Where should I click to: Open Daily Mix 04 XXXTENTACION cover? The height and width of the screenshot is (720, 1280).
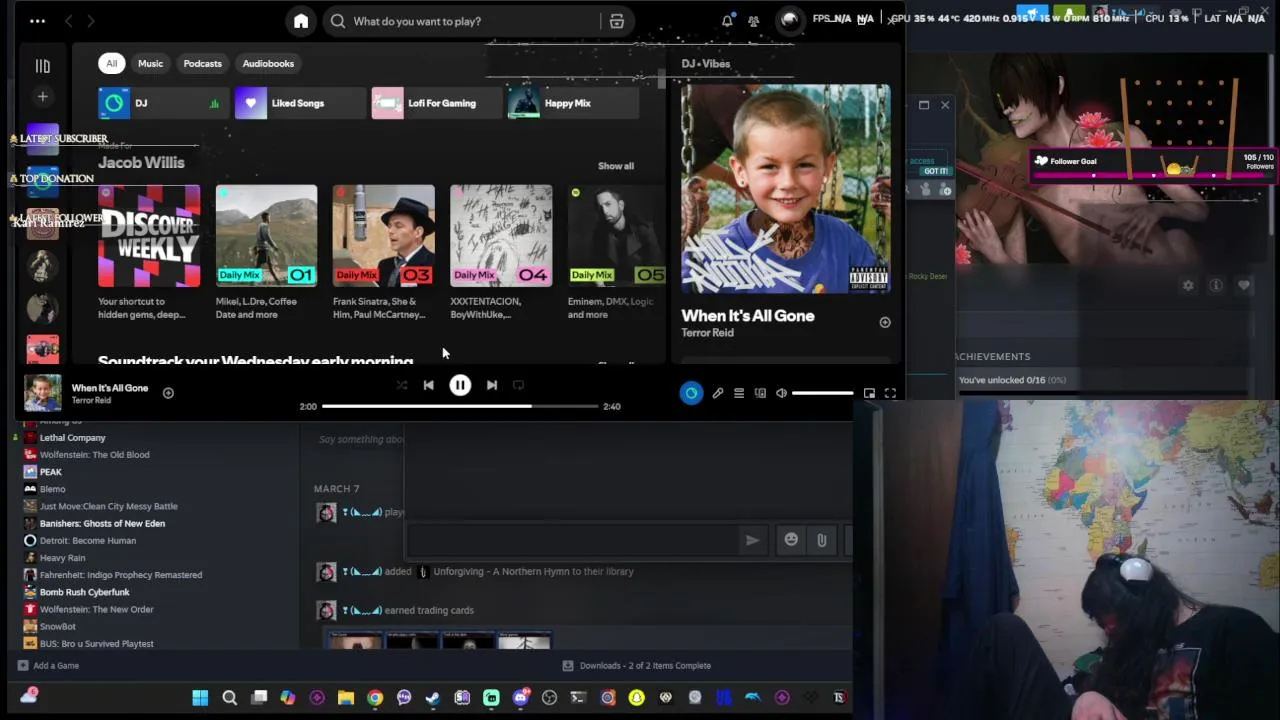[x=501, y=236]
